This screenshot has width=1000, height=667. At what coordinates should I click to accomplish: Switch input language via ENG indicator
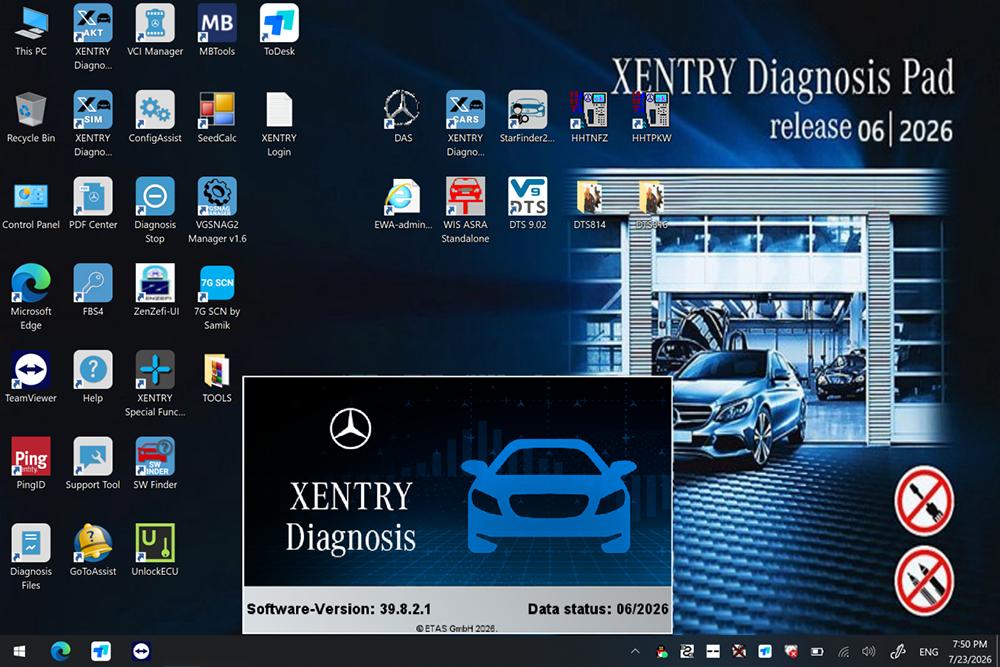[x=929, y=652]
